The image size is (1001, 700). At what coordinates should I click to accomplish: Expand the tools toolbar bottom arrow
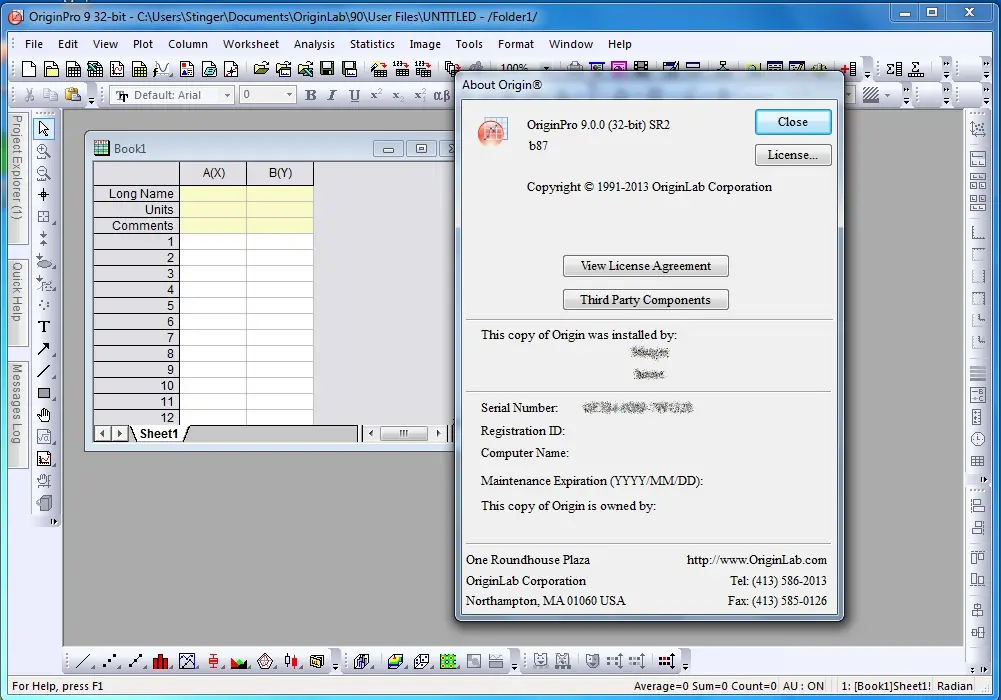coord(54,521)
